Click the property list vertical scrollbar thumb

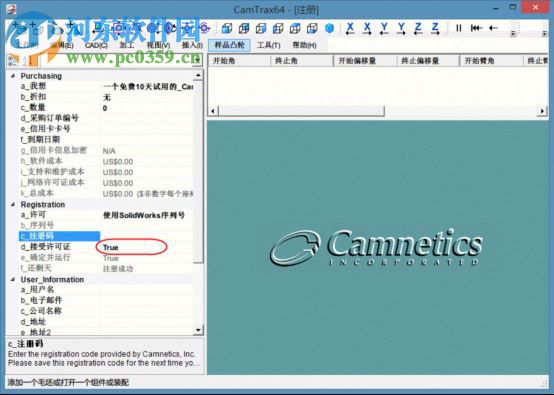click(x=198, y=171)
